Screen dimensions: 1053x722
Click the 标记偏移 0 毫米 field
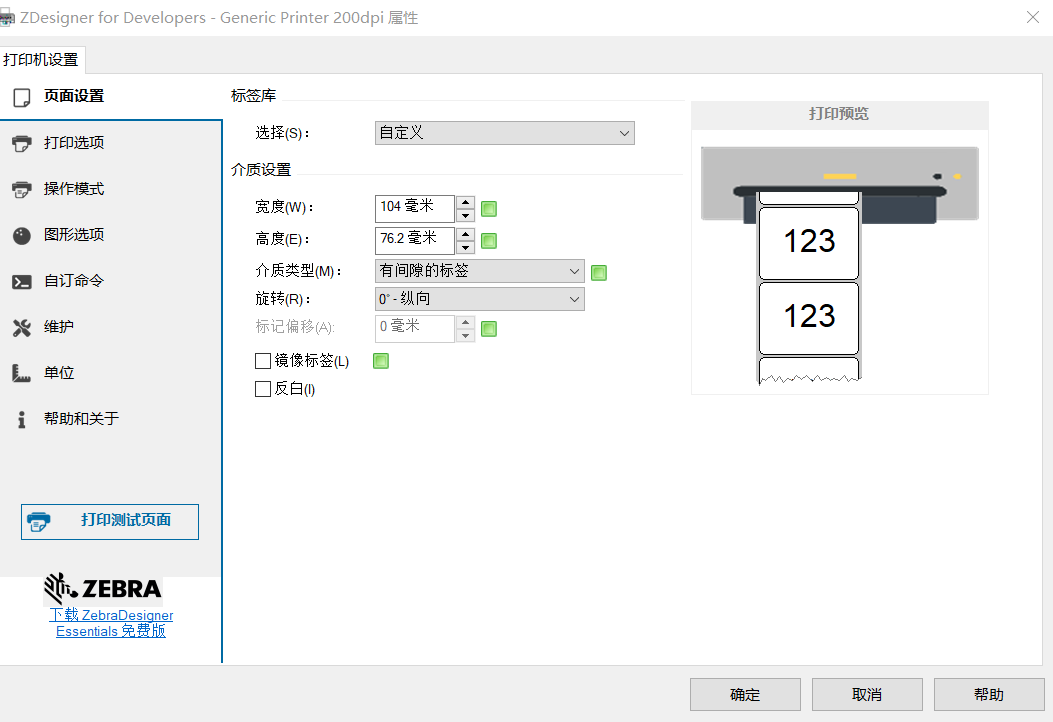click(414, 328)
